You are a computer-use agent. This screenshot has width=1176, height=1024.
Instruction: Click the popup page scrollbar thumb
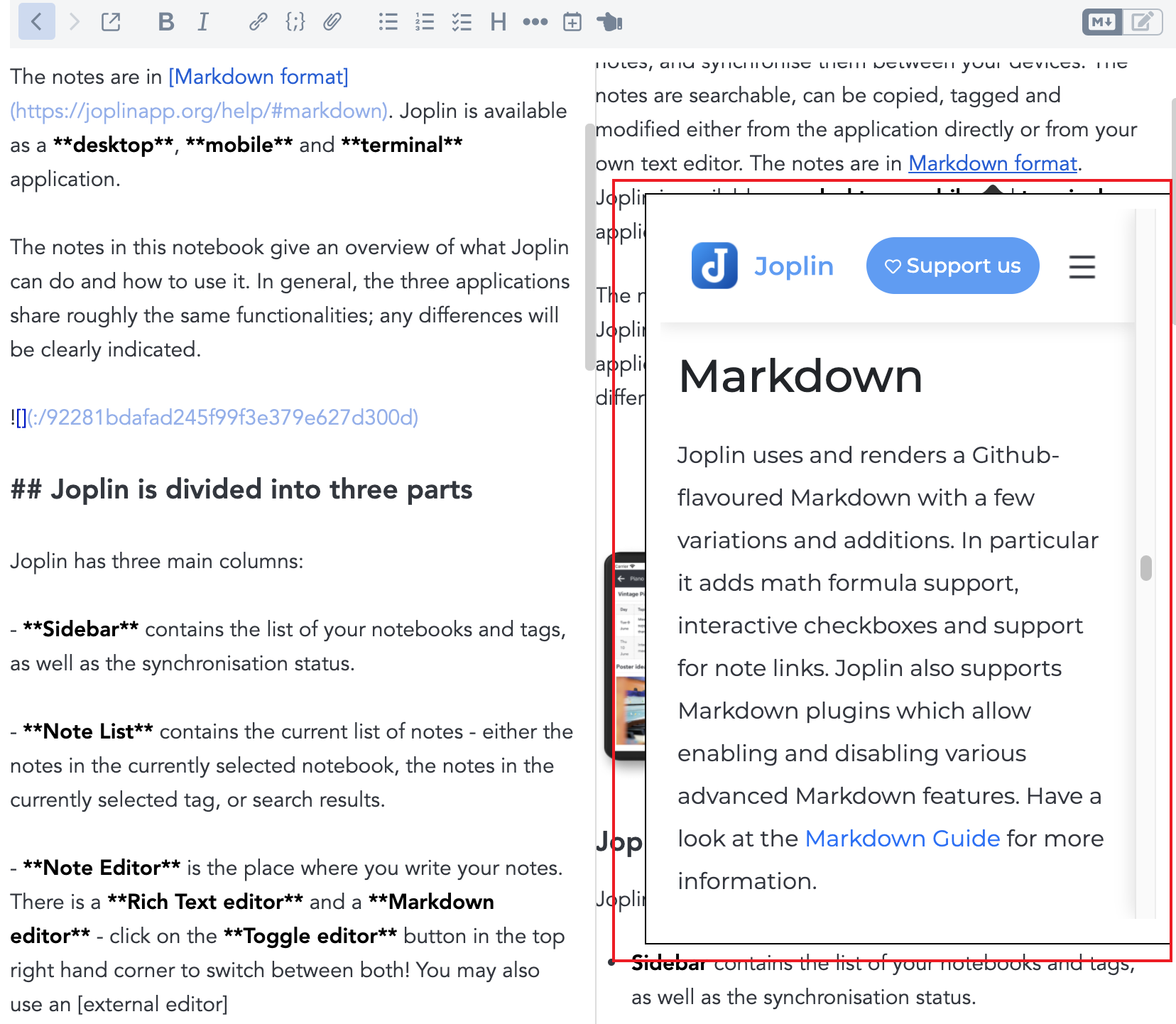pos(1145,567)
